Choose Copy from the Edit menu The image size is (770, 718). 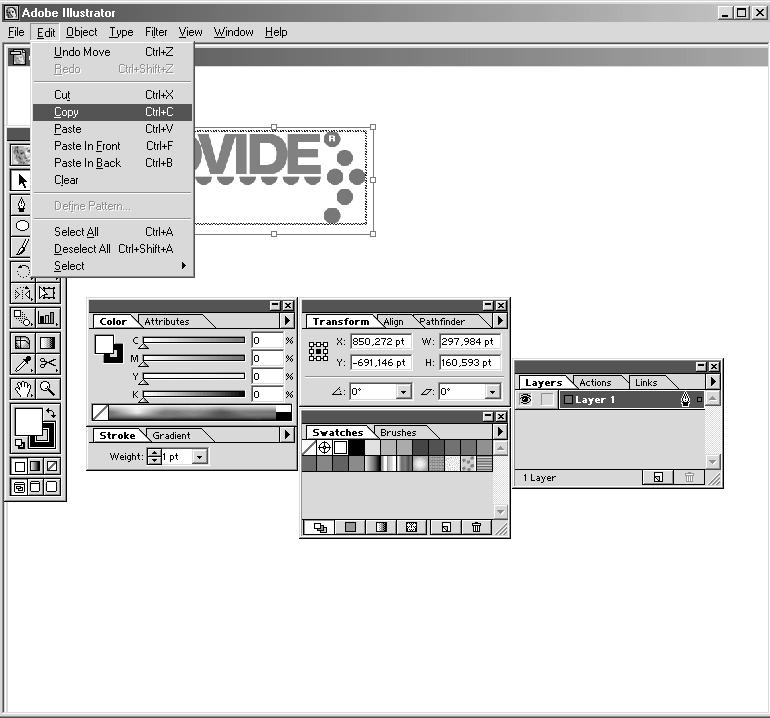coord(113,112)
